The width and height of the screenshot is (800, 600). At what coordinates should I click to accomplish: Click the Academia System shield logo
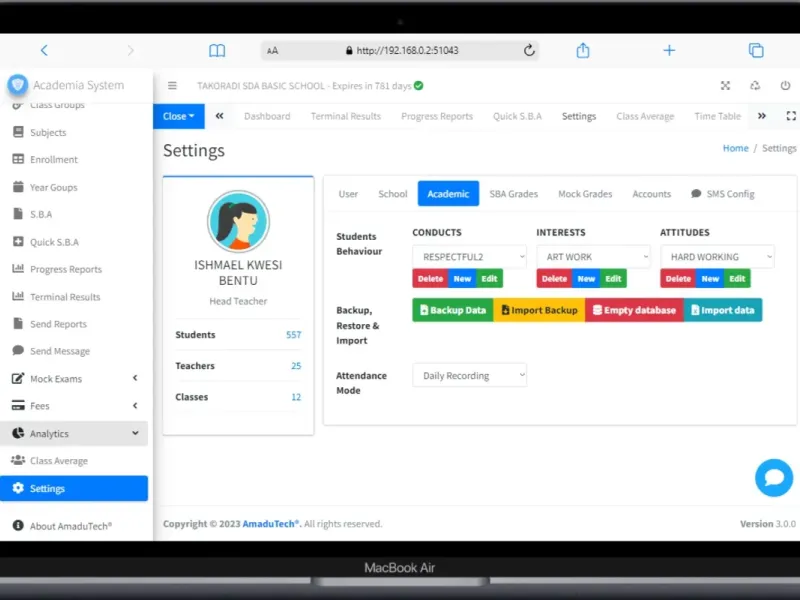pos(17,85)
